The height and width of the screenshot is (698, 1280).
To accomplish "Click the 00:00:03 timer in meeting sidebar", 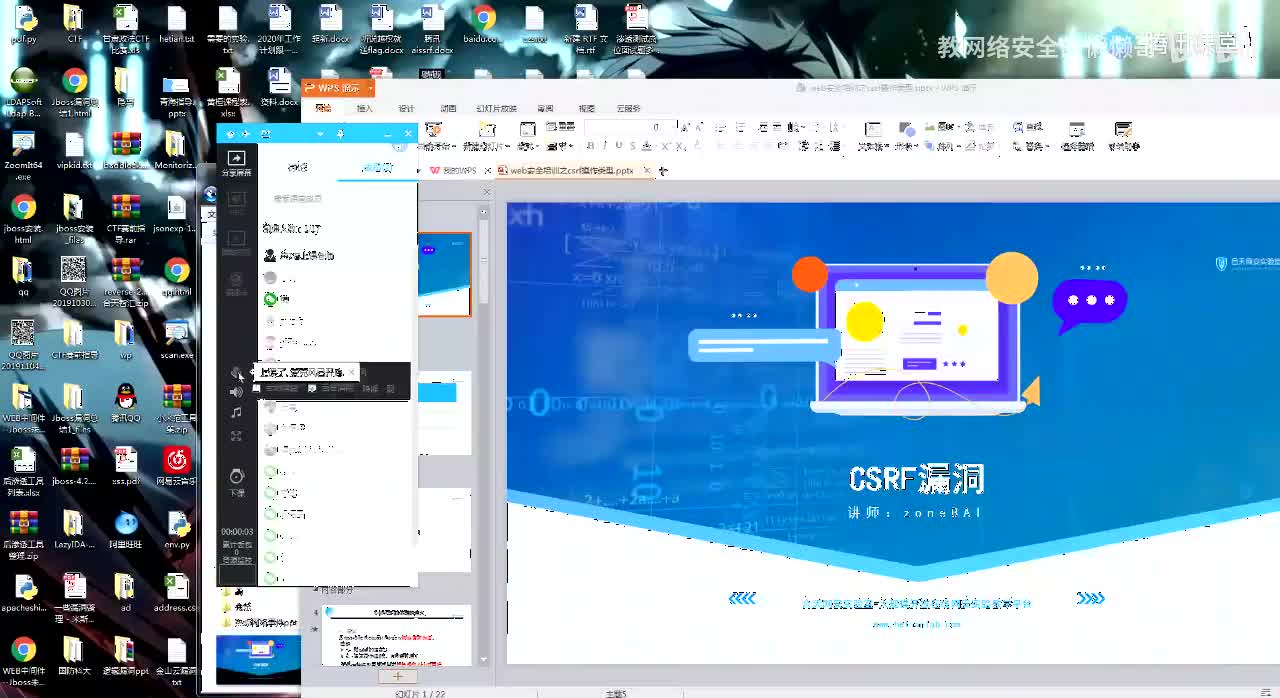I will coord(237,531).
